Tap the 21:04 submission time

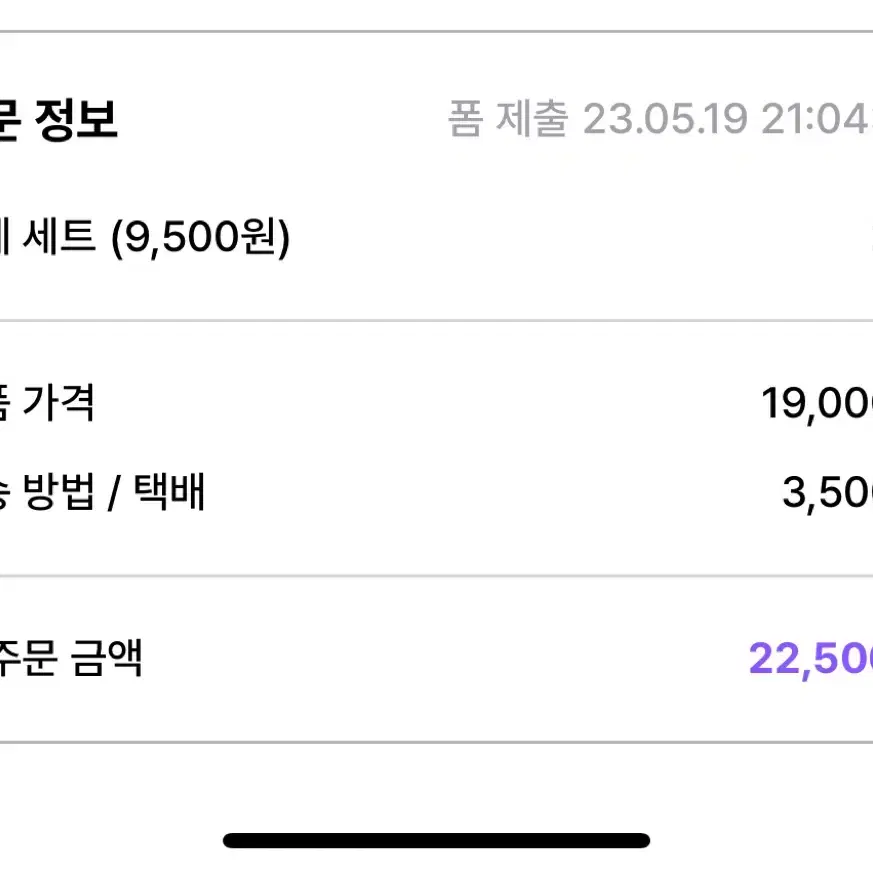coord(816,119)
